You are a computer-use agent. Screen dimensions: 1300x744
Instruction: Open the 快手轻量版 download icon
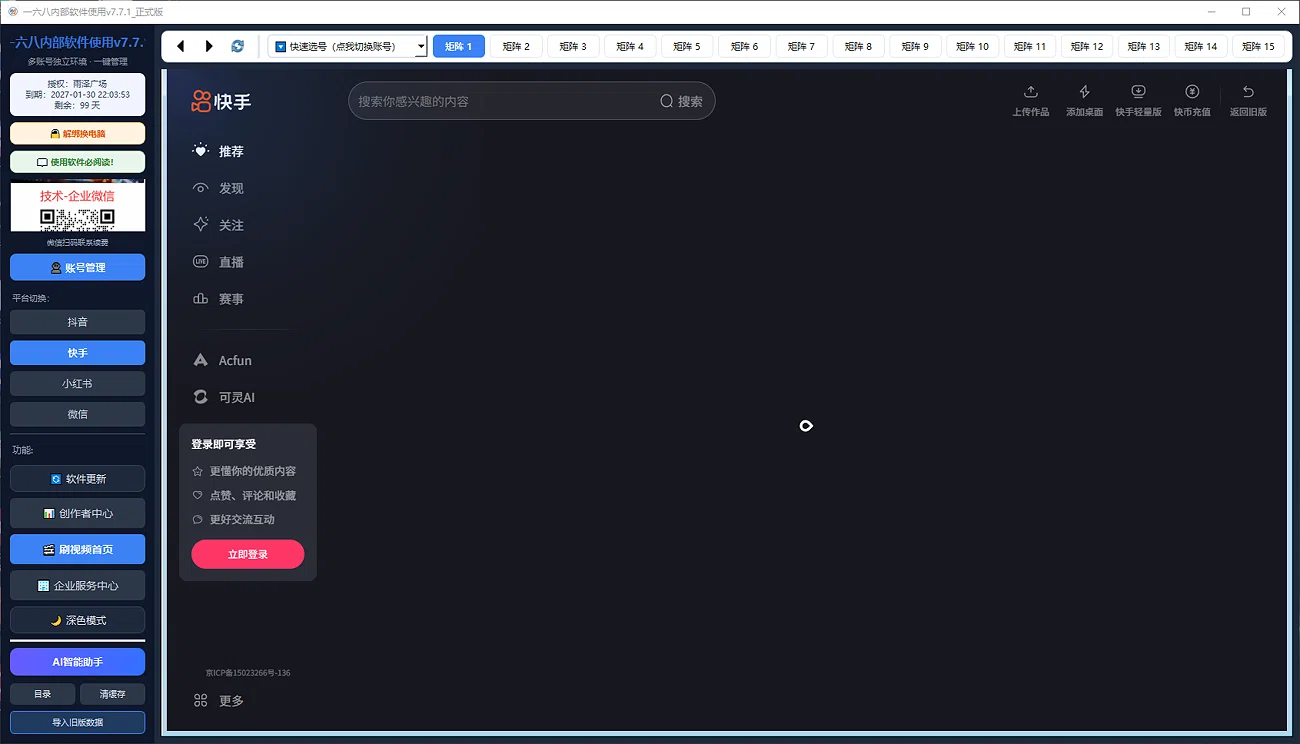[1138, 92]
